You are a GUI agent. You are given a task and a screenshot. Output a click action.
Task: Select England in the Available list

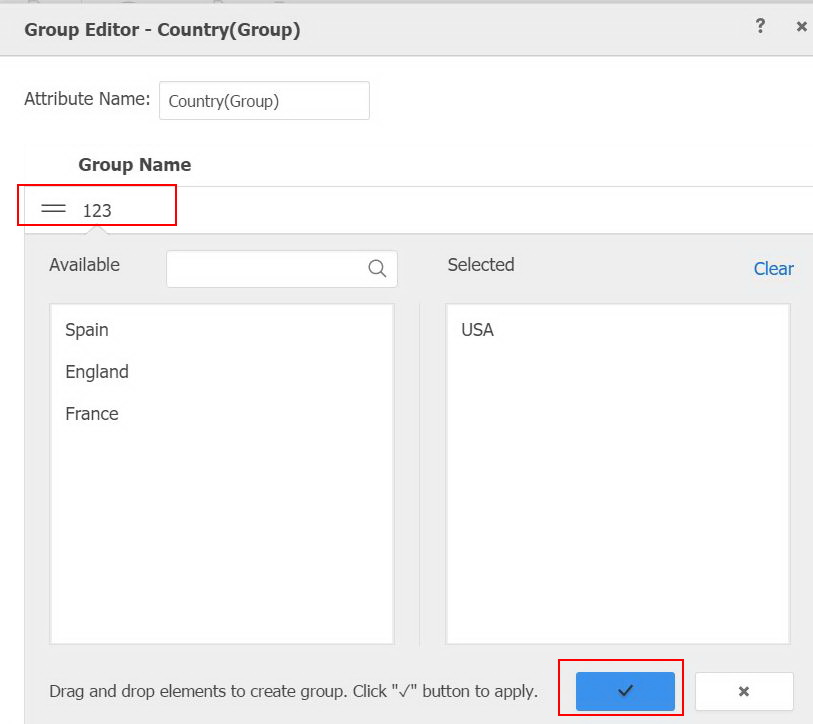[x=96, y=371]
